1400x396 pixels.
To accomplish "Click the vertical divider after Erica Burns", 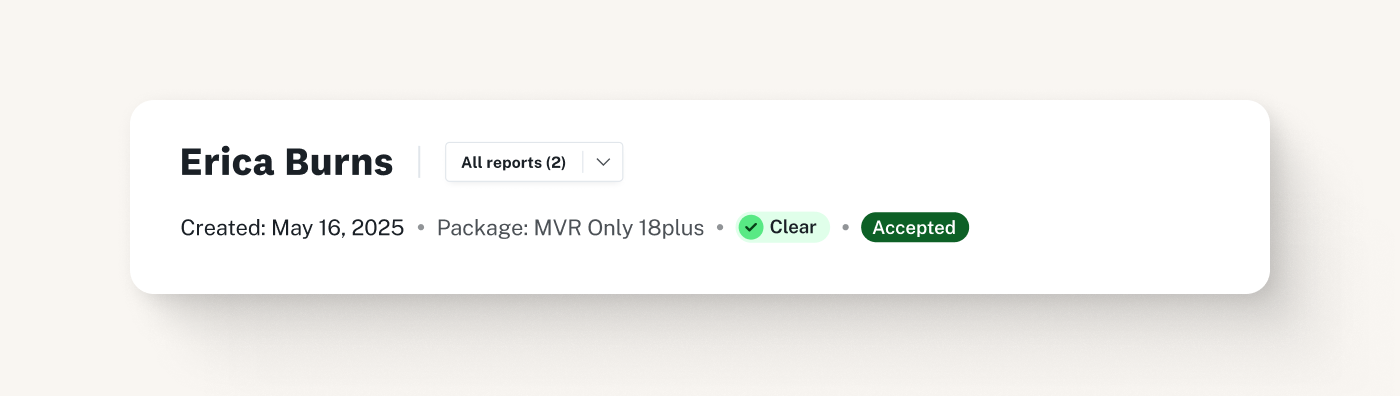I will click(419, 162).
